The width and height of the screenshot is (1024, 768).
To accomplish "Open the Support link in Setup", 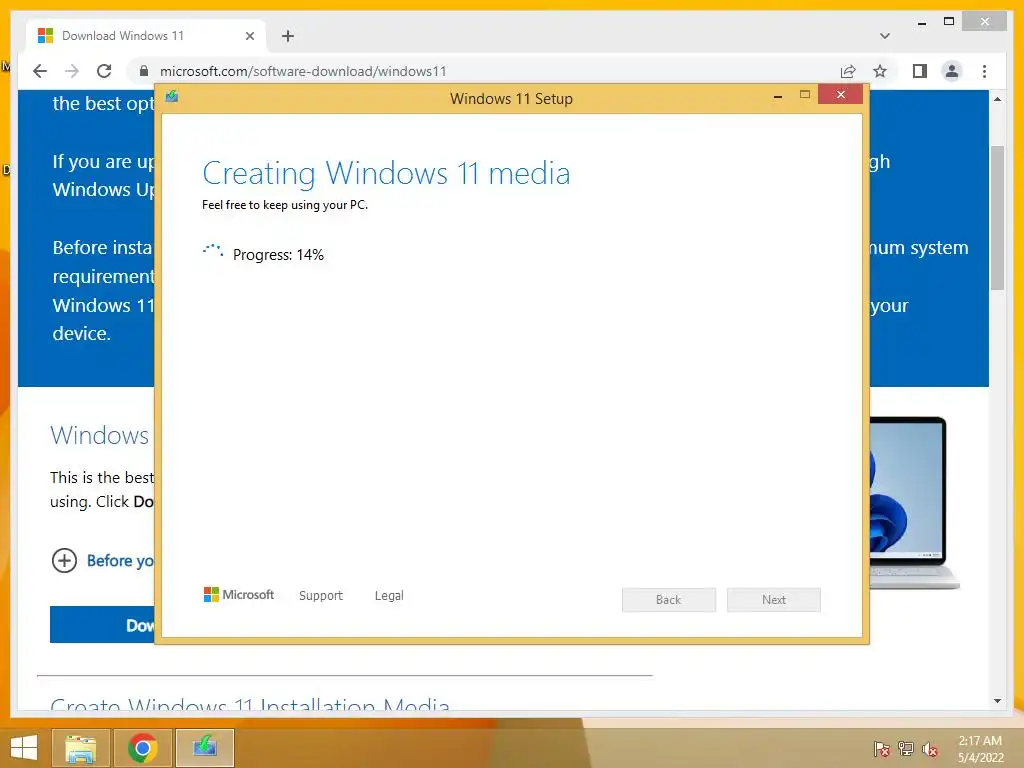I will 321,596.
